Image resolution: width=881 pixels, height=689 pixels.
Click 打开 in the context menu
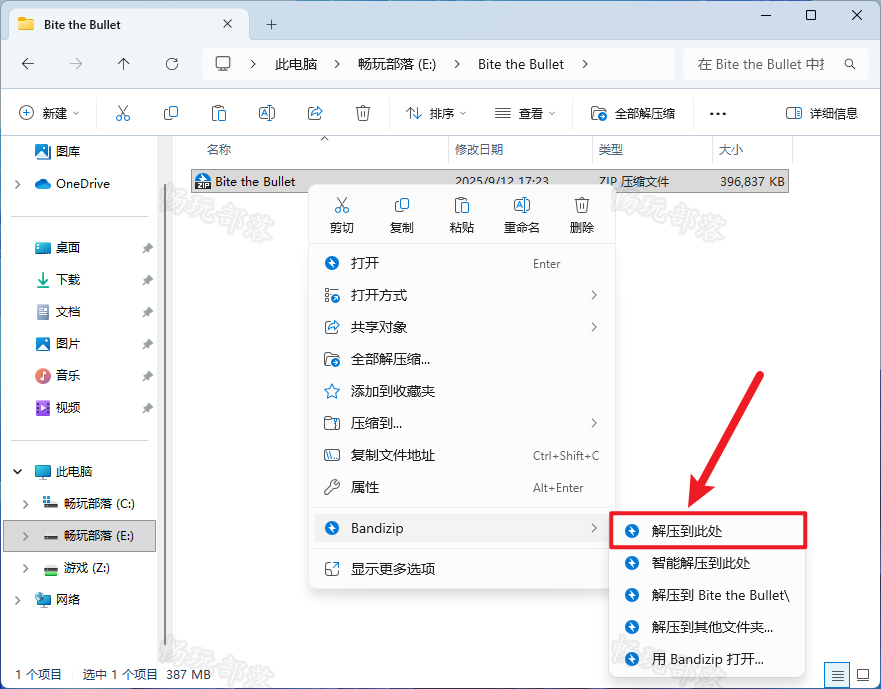coord(462,263)
